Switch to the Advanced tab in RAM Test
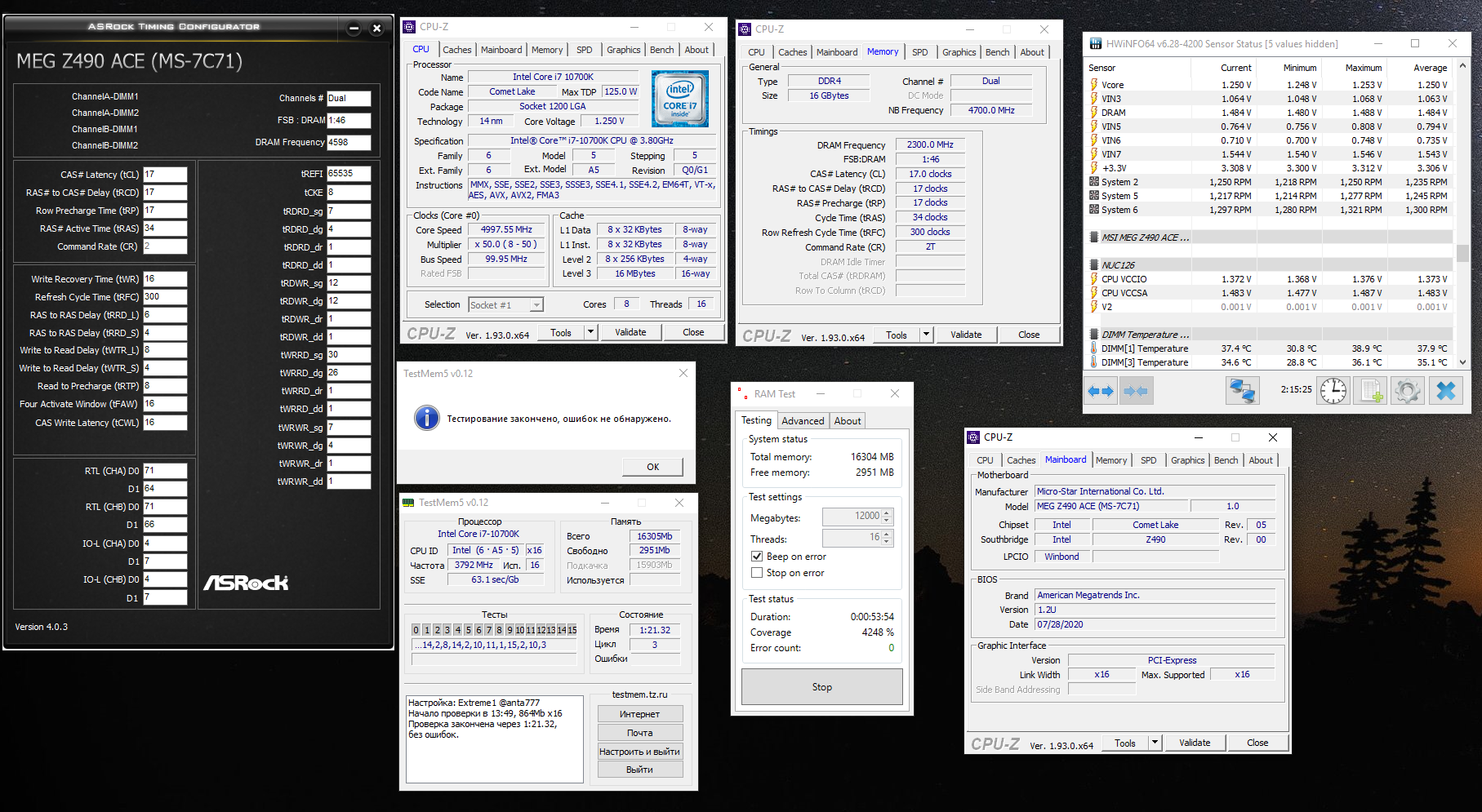Screen dimensions: 1482x812 tap(803, 421)
